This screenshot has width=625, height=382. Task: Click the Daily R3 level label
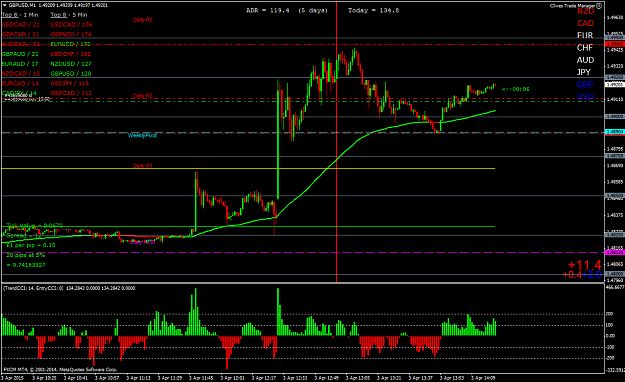[x=142, y=20]
